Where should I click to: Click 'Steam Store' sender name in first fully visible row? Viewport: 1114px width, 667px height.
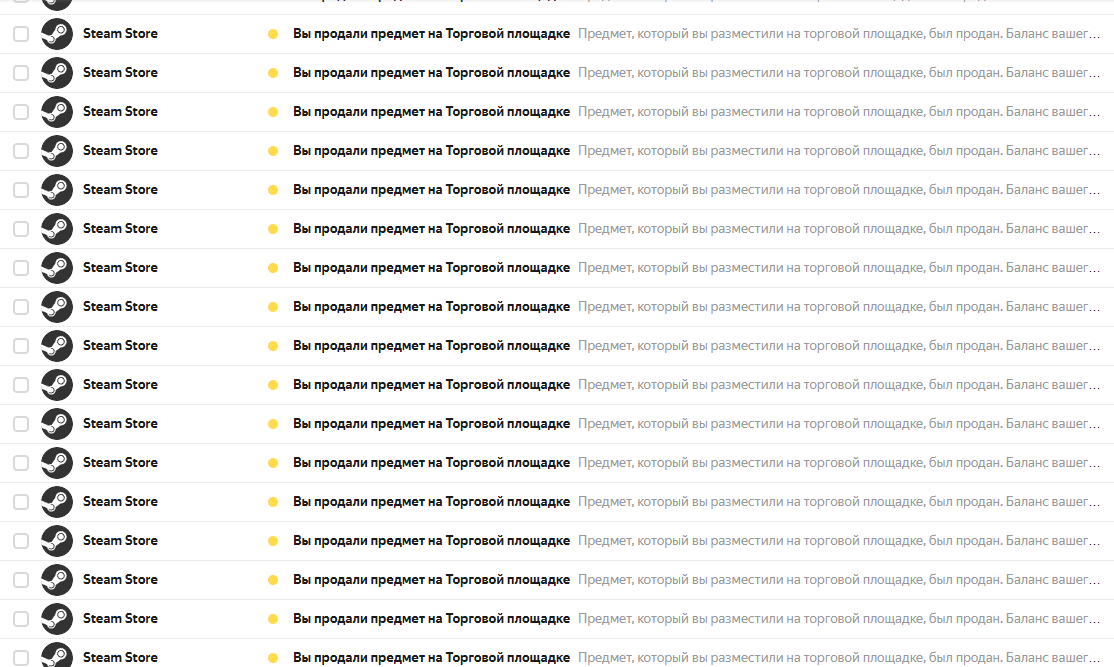click(x=120, y=33)
